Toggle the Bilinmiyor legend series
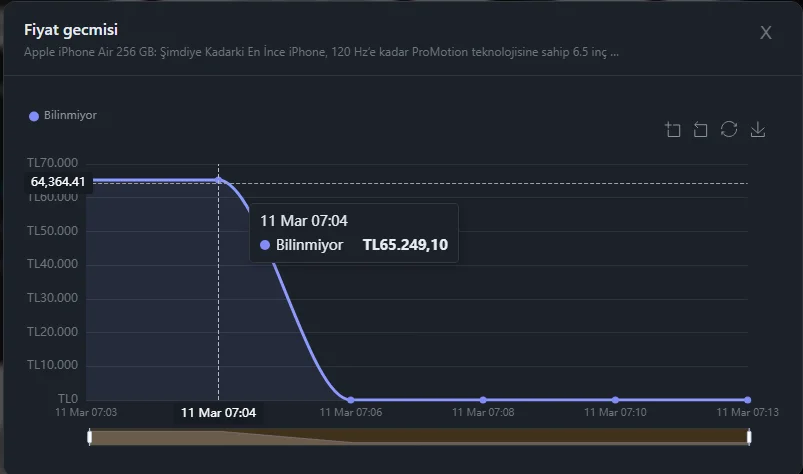Viewport: 803px width, 474px height. pos(70,116)
